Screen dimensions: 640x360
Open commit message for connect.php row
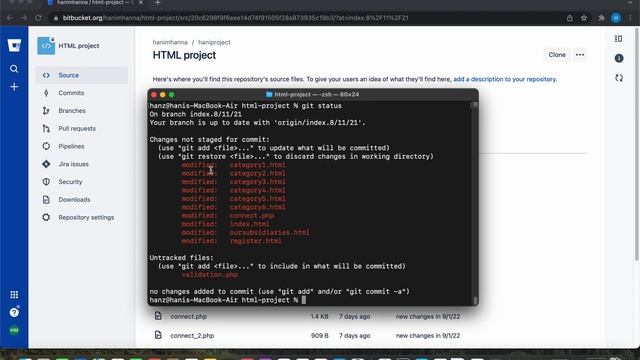428,316
